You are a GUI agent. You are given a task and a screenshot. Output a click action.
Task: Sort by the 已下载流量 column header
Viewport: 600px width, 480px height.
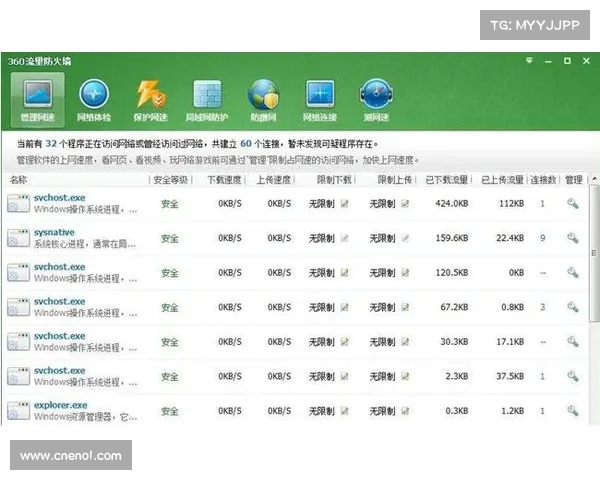(447, 180)
